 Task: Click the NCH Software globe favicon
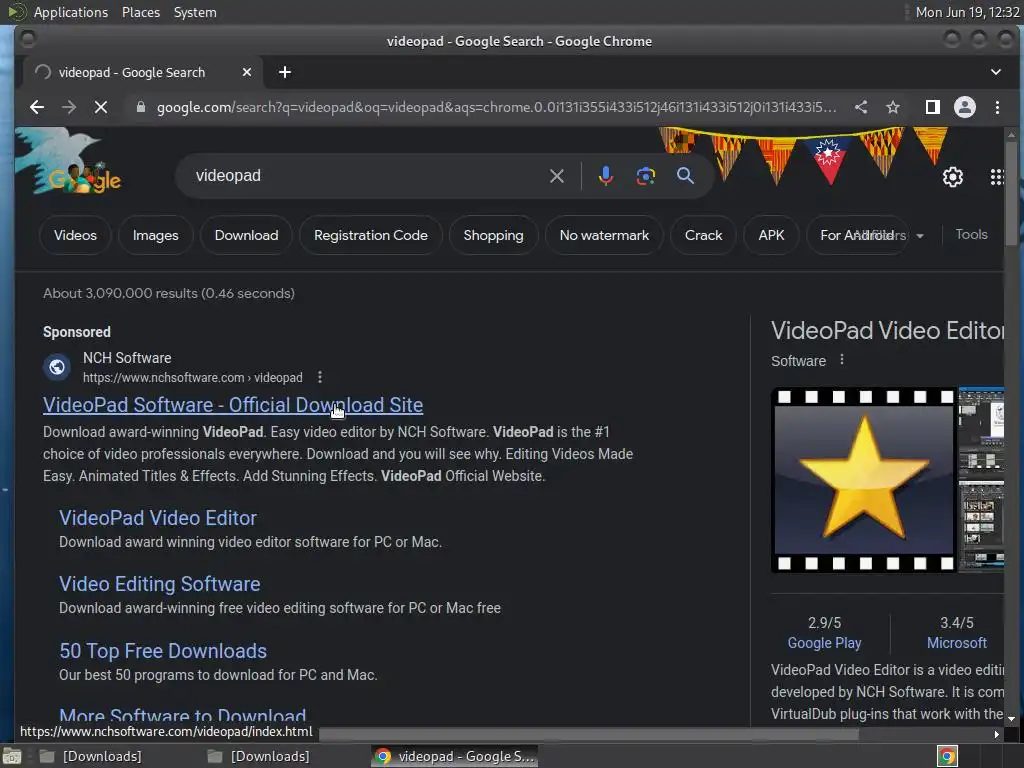point(57,367)
